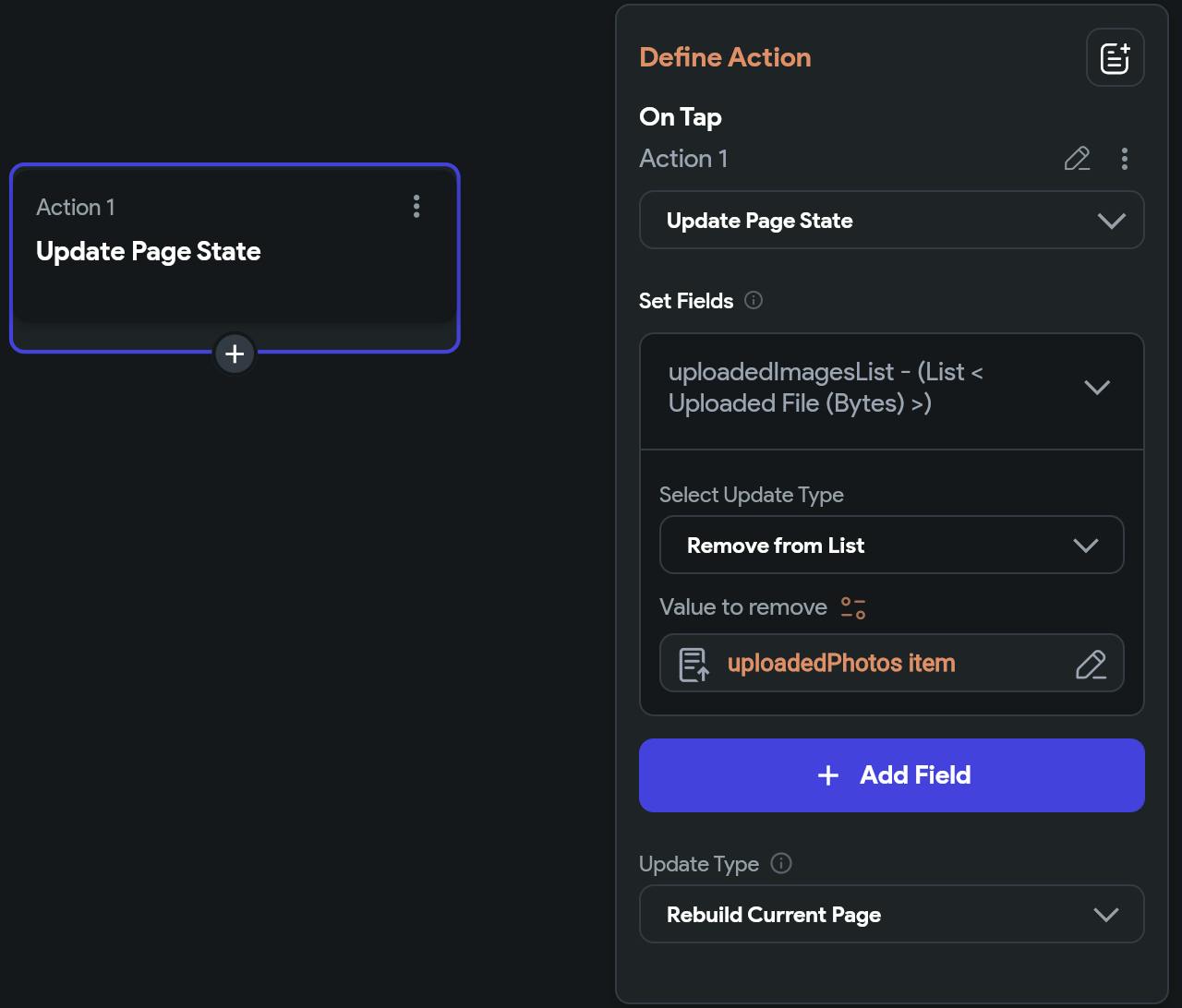1182x1008 pixels.
Task: Click the Add Field button
Action: tap(891, 775)
